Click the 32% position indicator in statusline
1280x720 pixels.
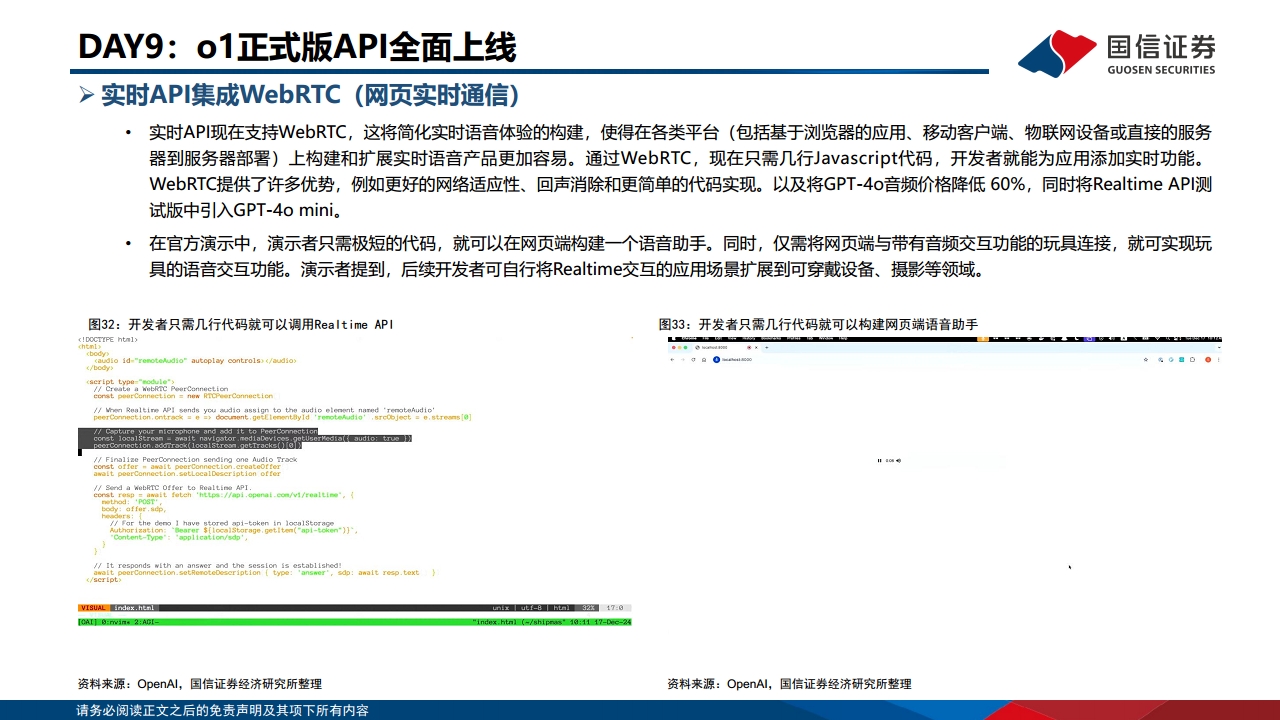[589, 608]
